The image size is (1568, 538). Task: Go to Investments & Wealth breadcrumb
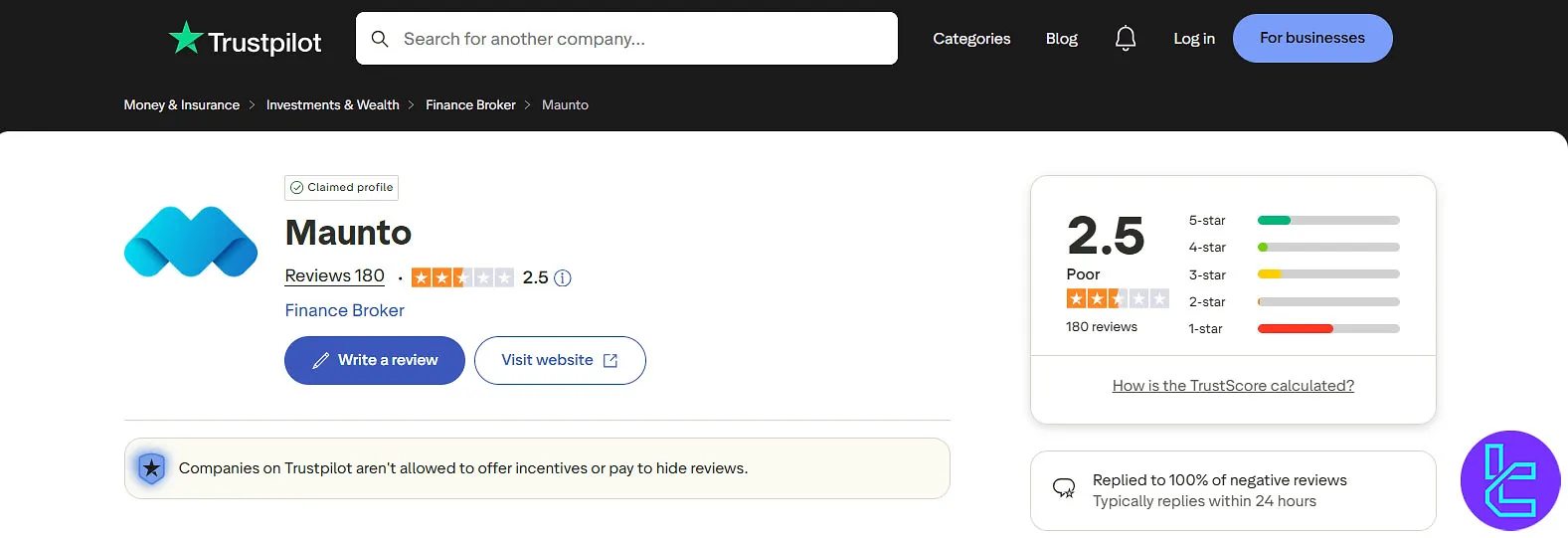(x=333, y=104)
